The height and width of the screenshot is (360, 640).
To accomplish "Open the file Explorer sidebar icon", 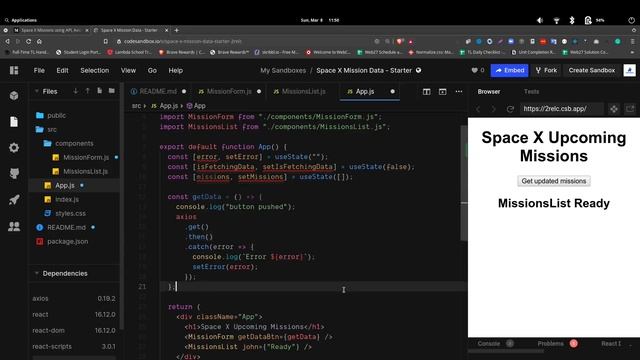I will (14, 122).
